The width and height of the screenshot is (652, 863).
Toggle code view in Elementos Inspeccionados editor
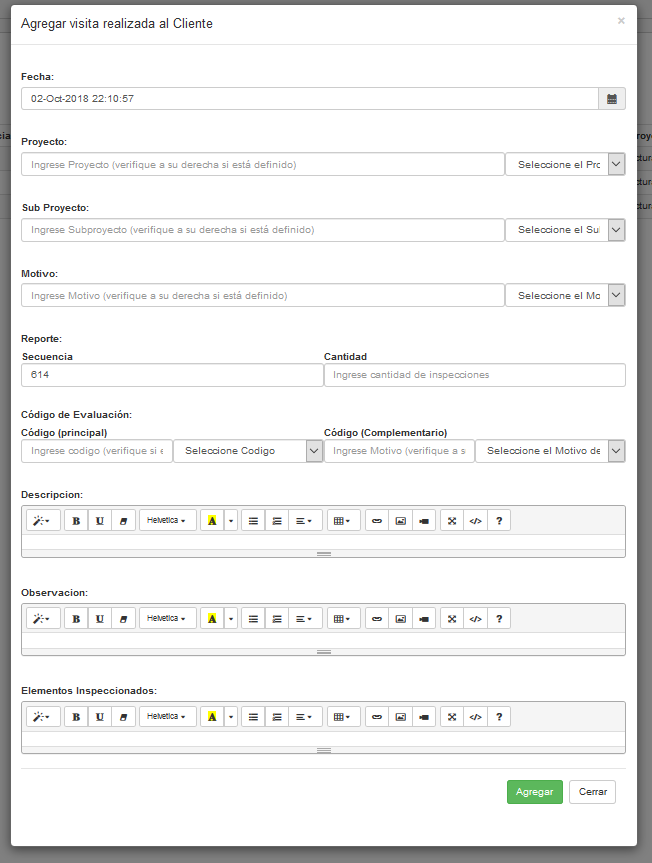pos(476,717)
